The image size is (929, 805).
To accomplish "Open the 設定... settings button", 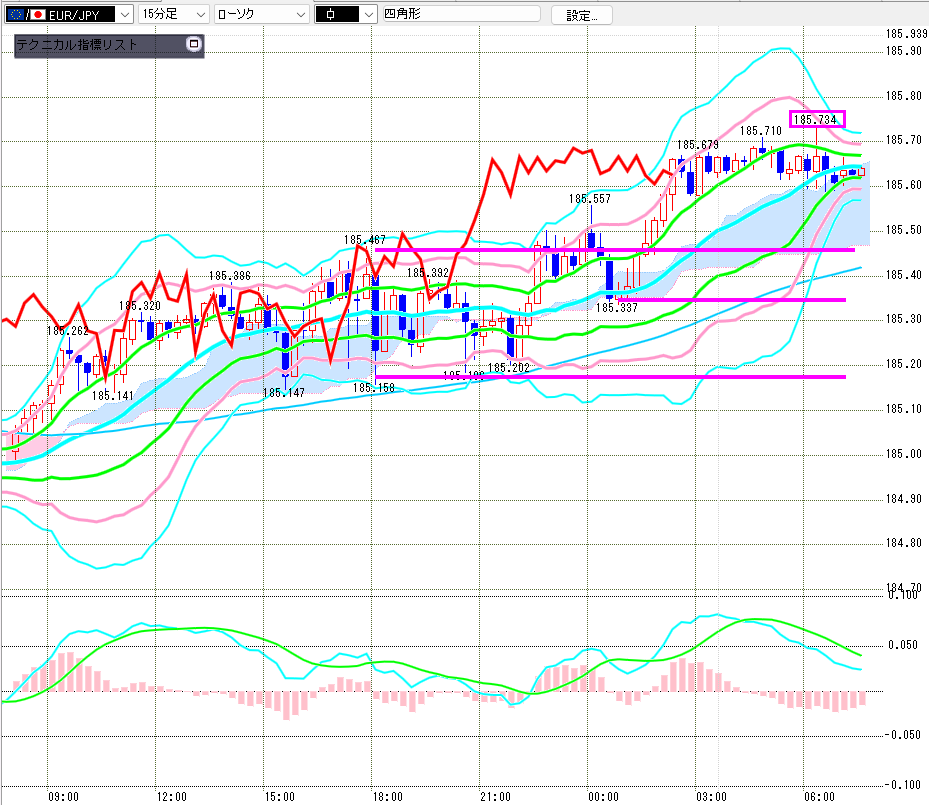I will point(581,15).
